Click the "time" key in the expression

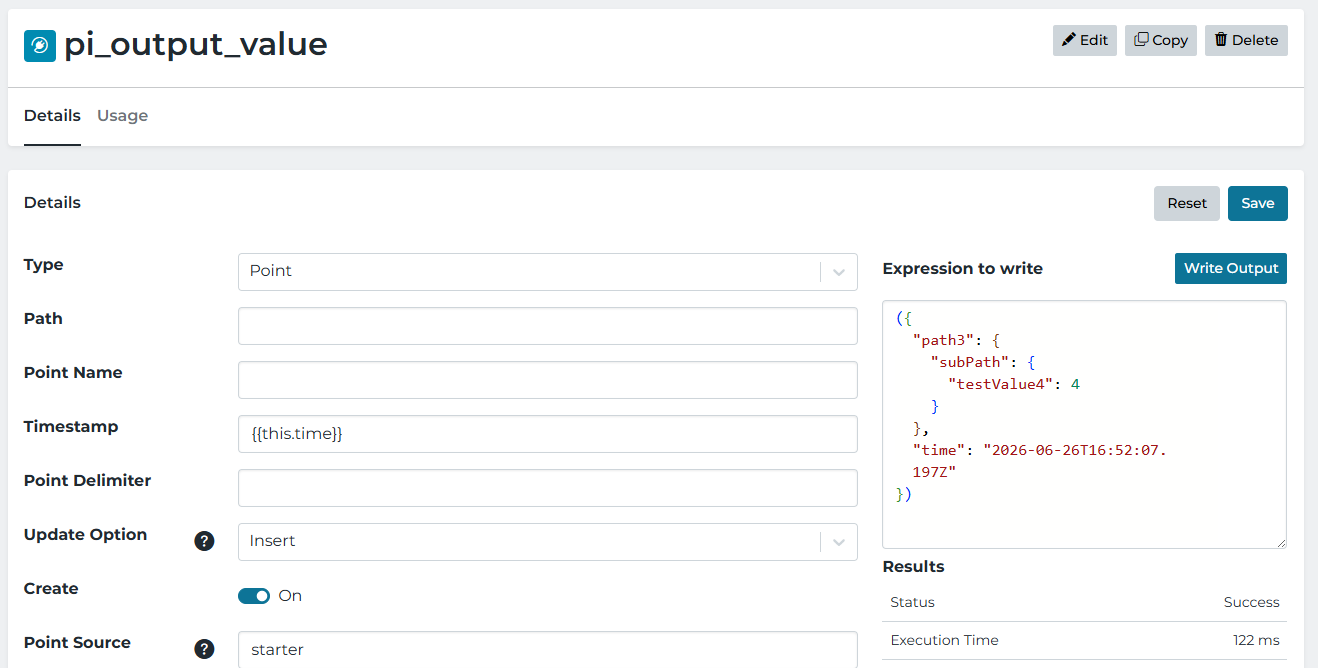point(937,450)
